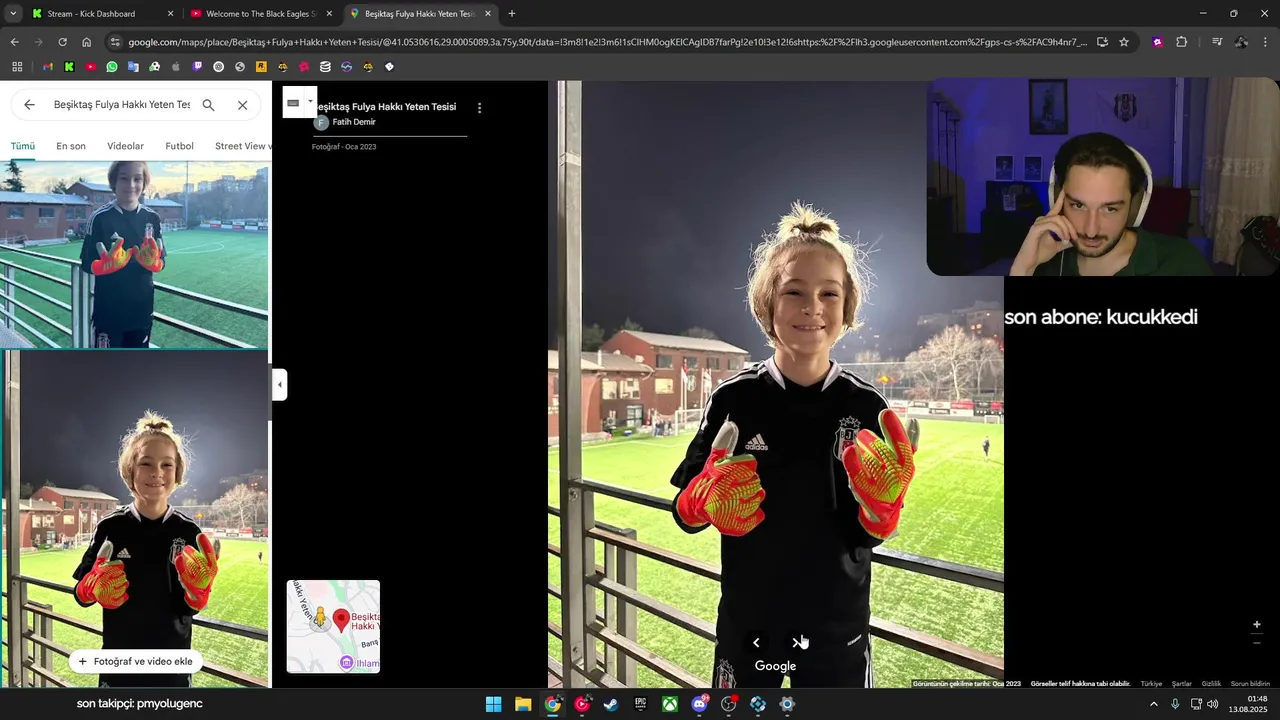Open Discord from the taskbar
The width and height of the screenshot is (1280, 720).
coord(700,704)
